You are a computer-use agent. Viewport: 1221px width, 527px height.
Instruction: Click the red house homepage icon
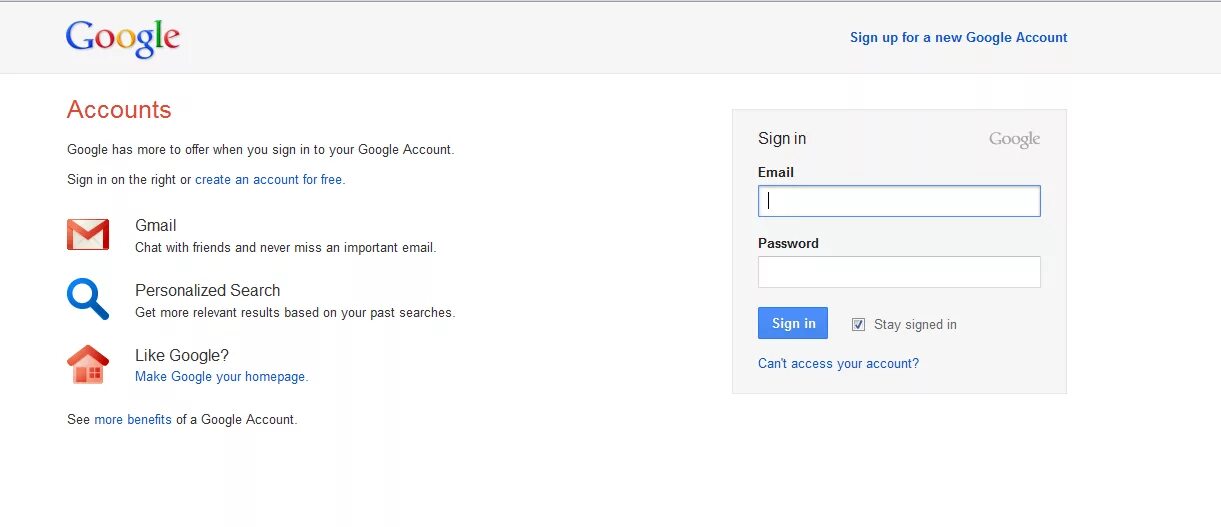88,364
